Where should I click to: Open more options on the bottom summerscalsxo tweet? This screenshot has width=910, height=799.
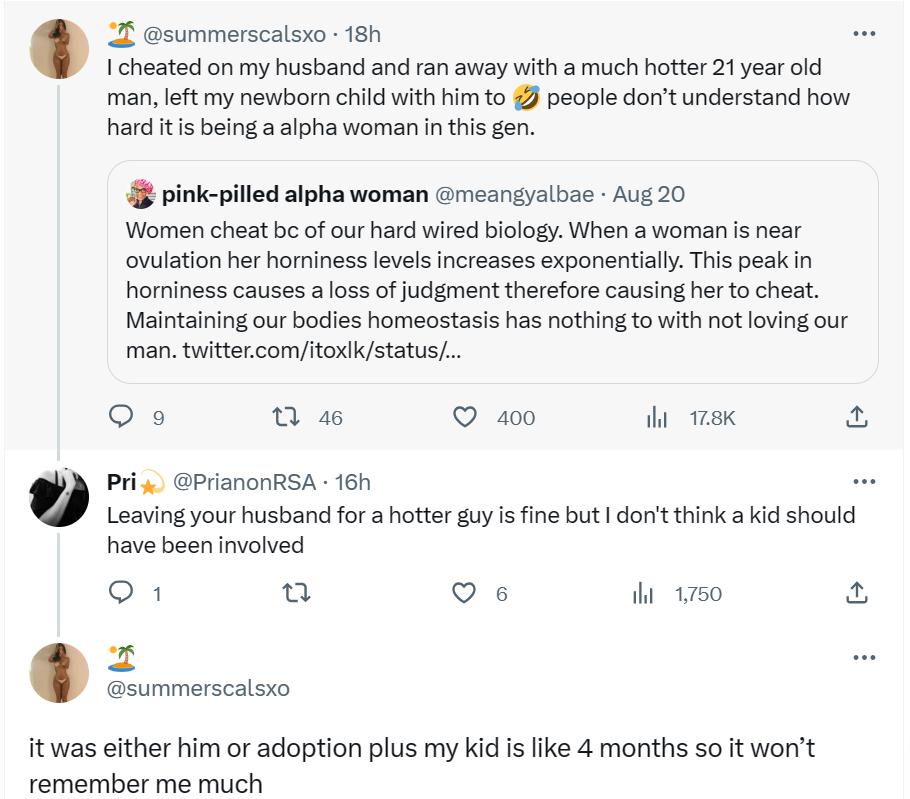point(864,657)
